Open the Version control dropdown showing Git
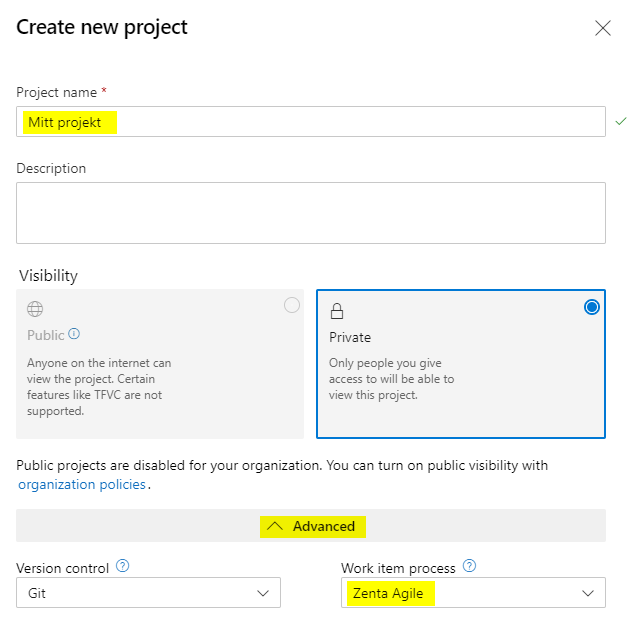 coord(148,593)
